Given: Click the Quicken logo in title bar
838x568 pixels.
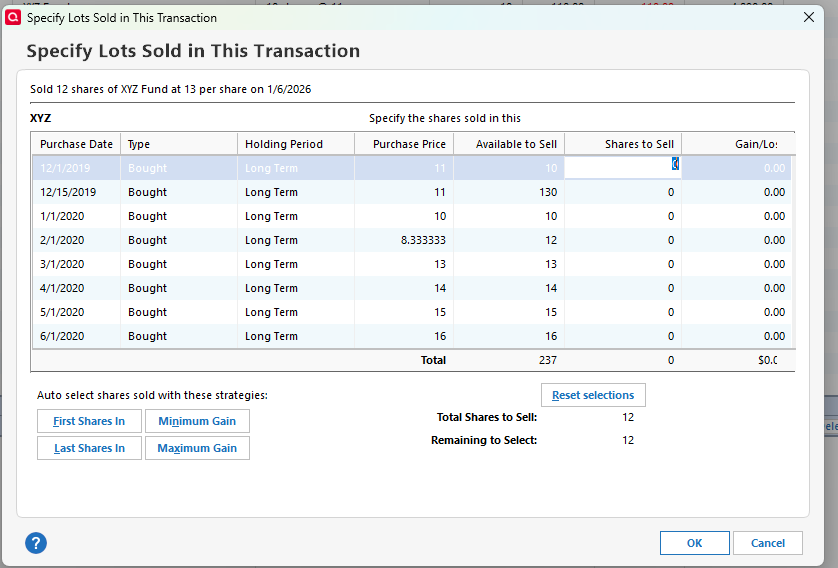Looking at the screenshot, I should pos(14,17).
